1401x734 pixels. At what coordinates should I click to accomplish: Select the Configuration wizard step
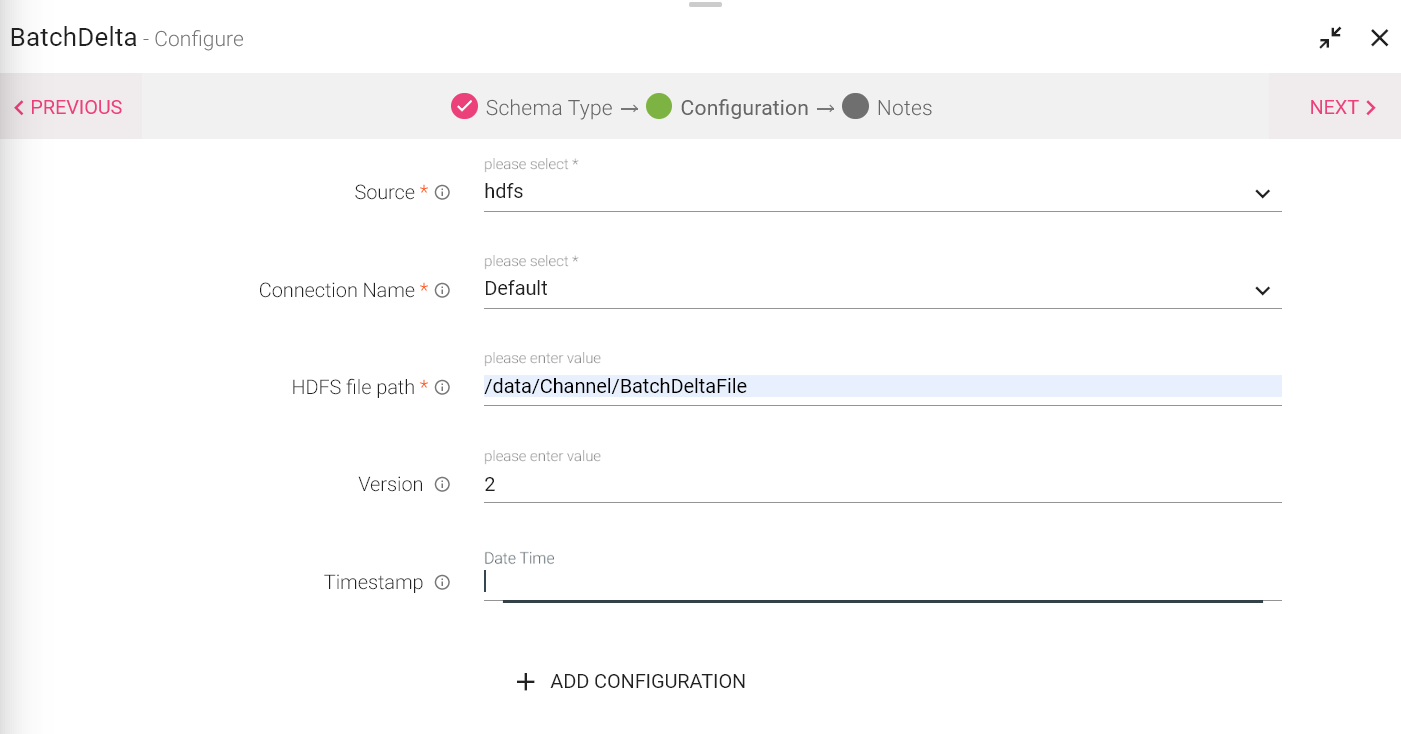click(x=728, y=108)
